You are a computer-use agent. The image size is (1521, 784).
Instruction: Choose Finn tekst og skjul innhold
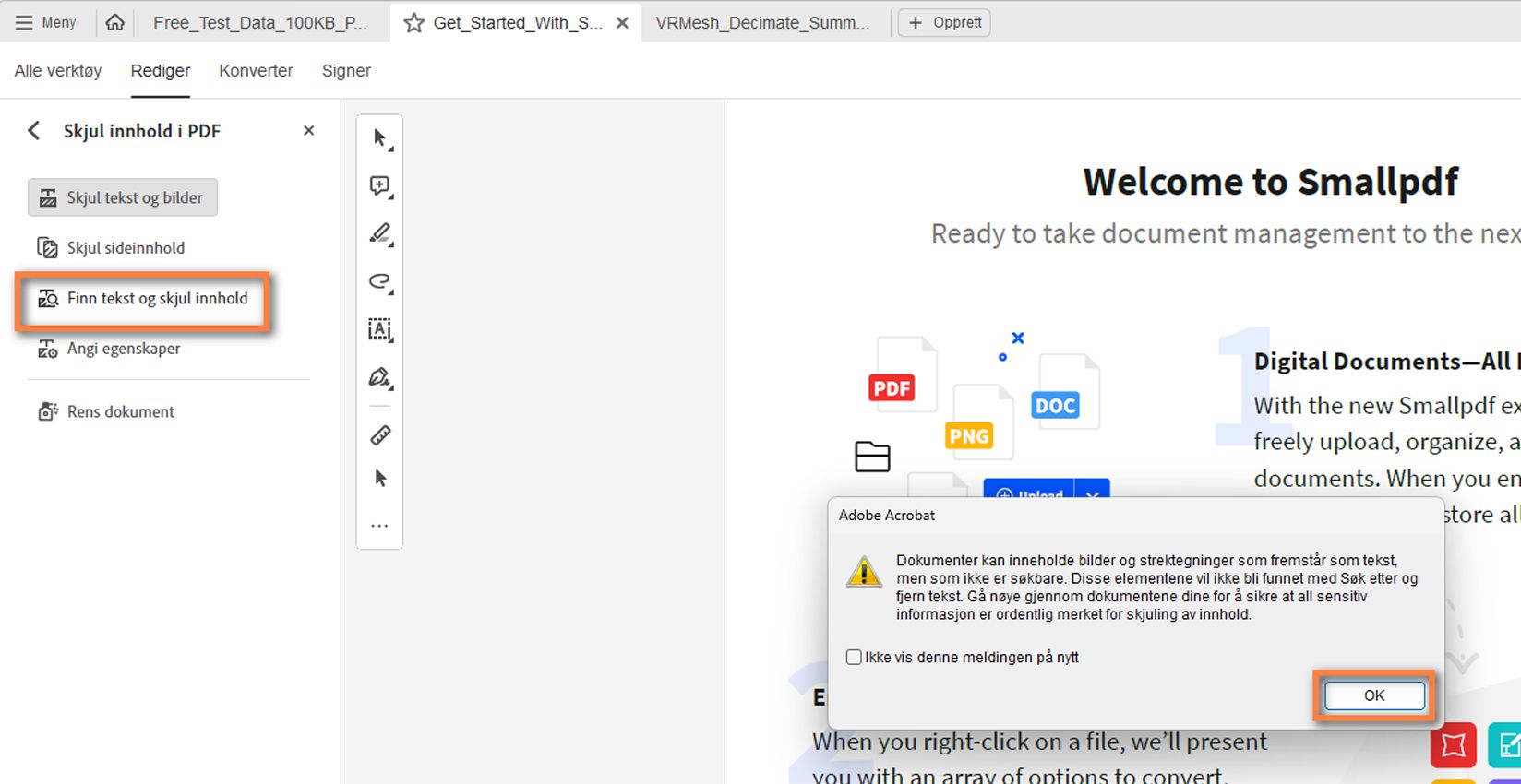(x=143, y=299)
